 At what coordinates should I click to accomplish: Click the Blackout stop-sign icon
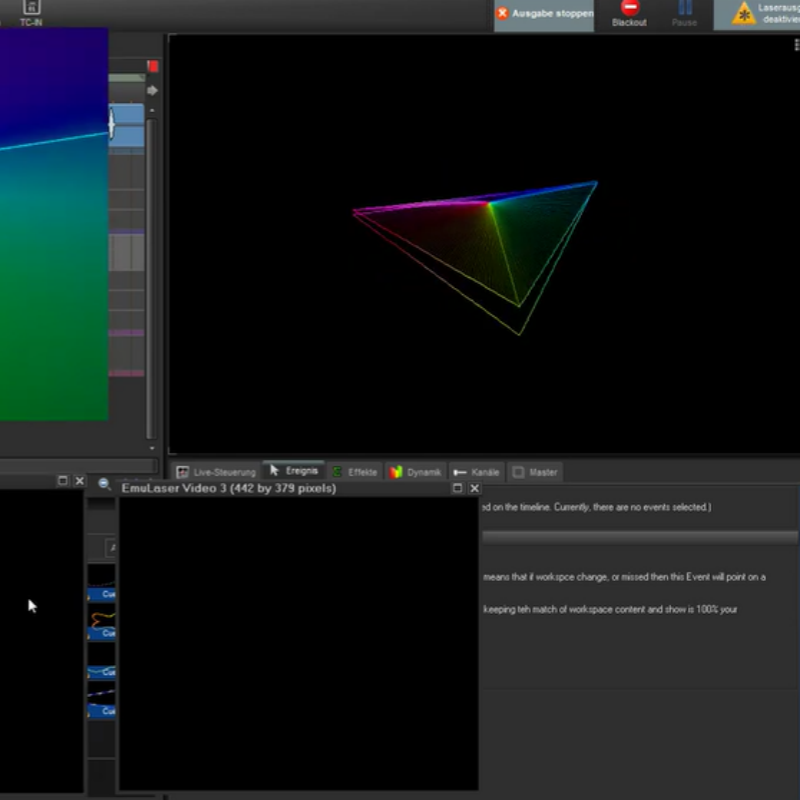[629, 8]
